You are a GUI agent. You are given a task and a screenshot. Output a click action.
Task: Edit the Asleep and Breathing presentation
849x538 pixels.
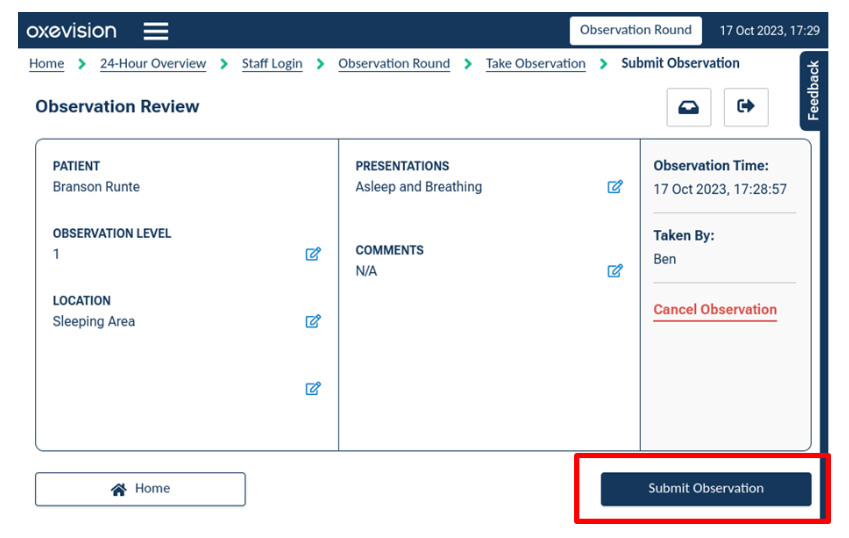point(615,187)
